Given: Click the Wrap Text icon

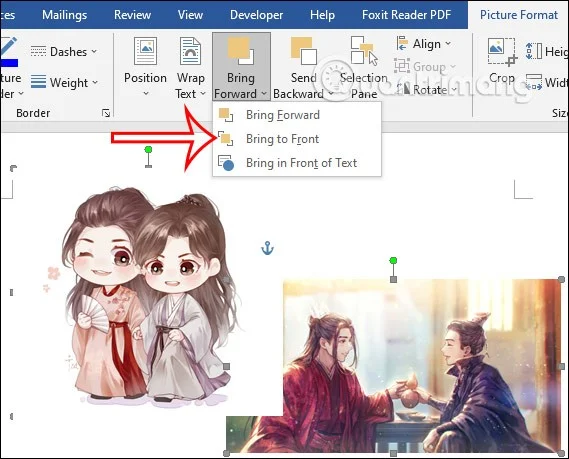Looking at the screenshot, I should coord(190,51).
